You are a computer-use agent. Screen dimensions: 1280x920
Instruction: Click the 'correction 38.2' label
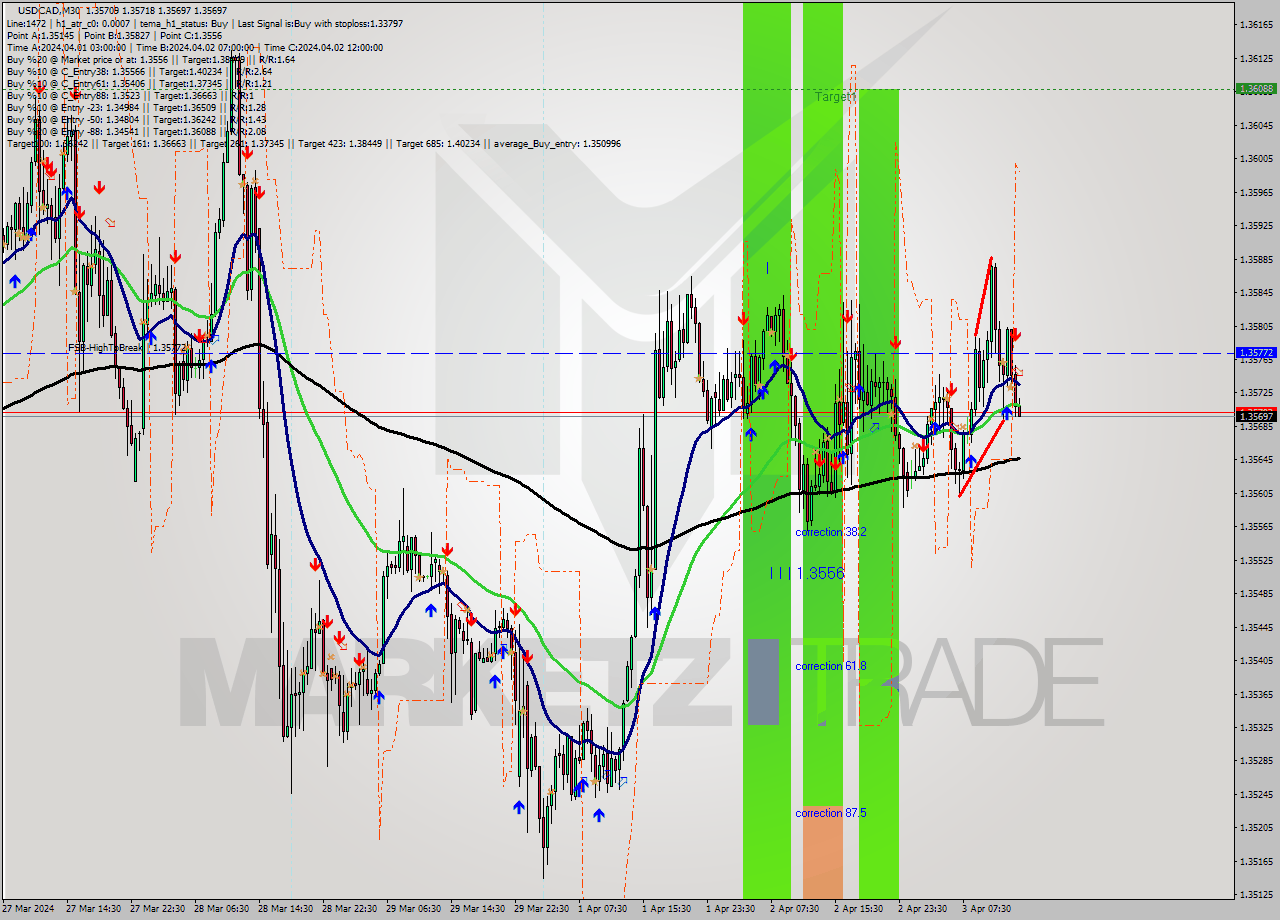click(x=830, y=532)
